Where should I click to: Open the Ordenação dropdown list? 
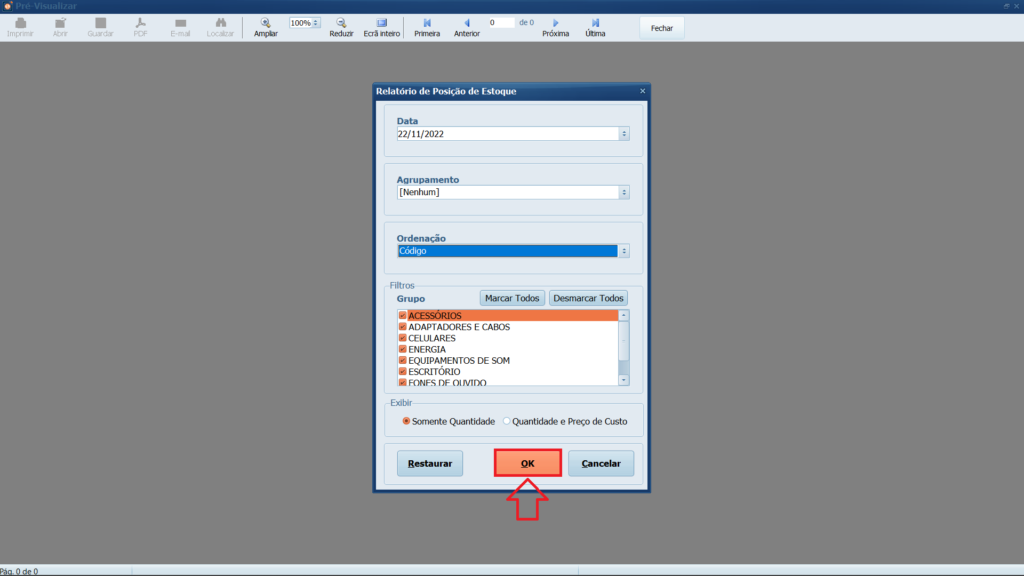(x=624, y=252)
